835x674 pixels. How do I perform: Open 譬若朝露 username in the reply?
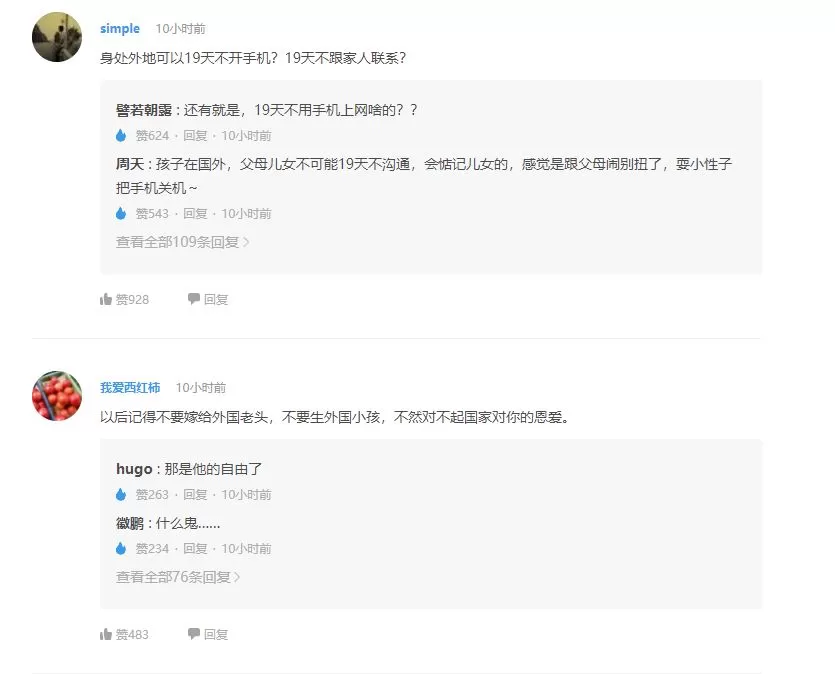click(144, 110)
